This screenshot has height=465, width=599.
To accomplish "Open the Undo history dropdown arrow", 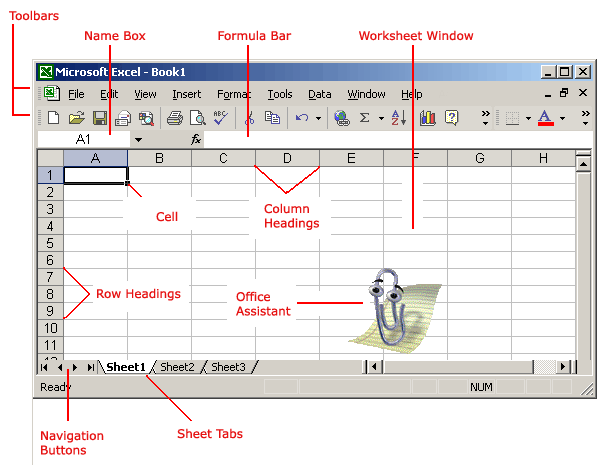I will coord(318,118).
